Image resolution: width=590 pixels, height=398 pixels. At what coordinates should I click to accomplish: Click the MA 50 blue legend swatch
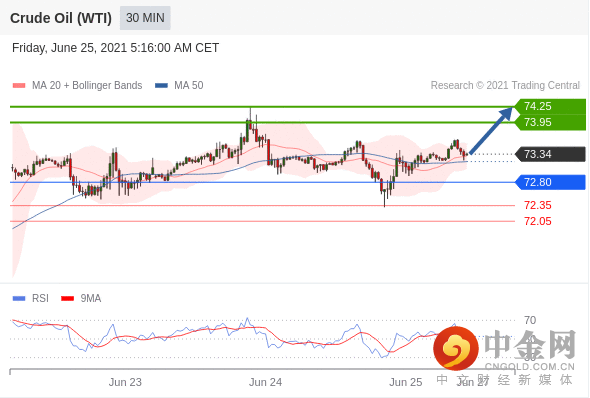(x=161, y=85)
